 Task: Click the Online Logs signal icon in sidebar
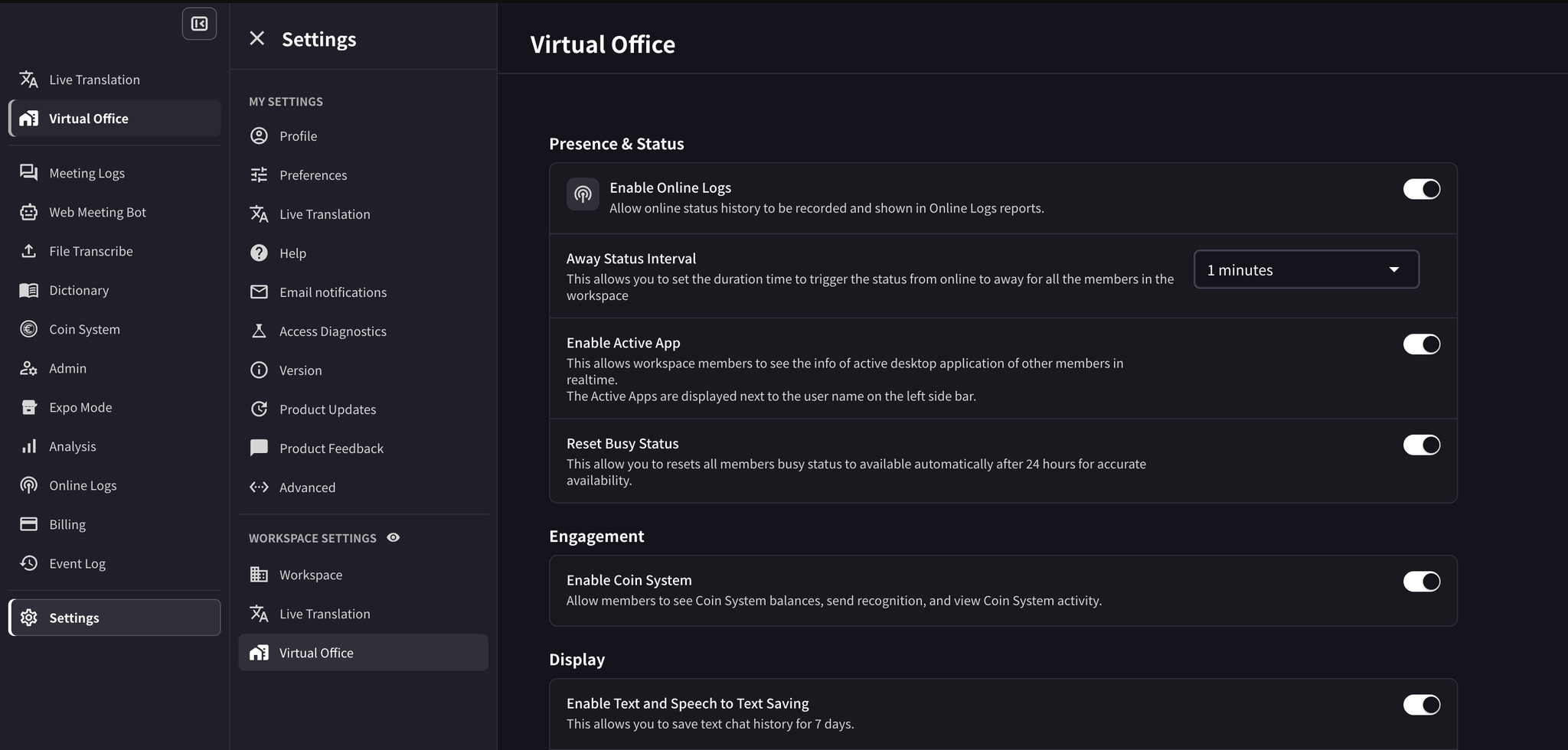click(28, 485)
